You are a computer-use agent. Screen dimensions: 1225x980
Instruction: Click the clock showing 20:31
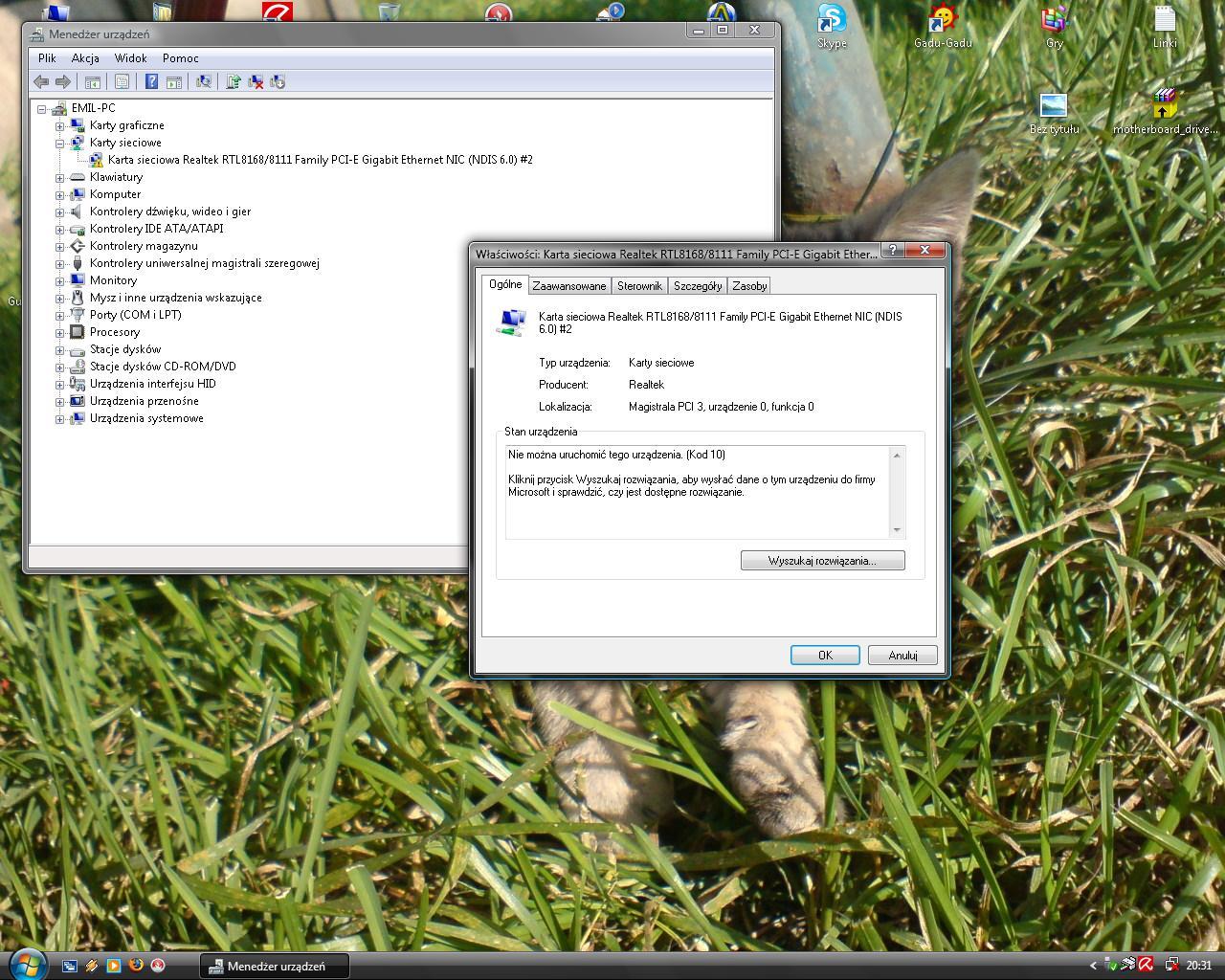pos(1199,966)
